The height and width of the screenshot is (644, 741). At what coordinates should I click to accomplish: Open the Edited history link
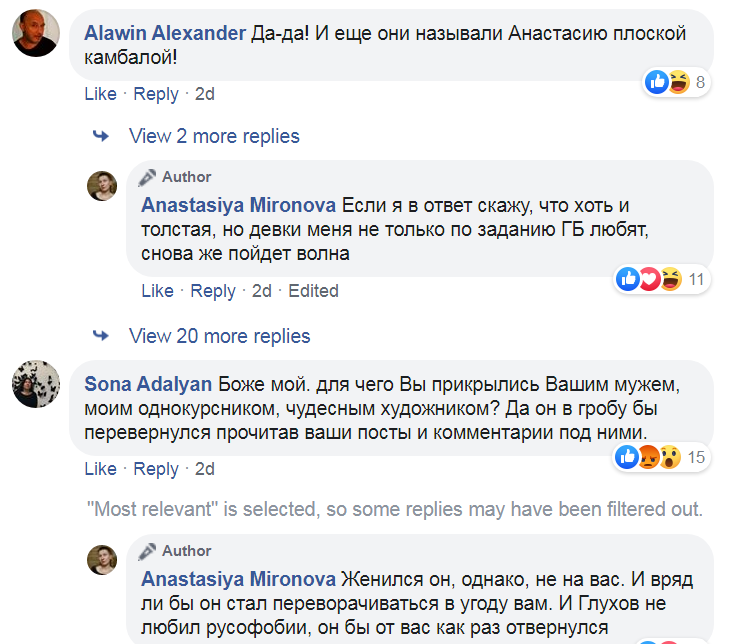pyautogui.click(x=313, y=291)
